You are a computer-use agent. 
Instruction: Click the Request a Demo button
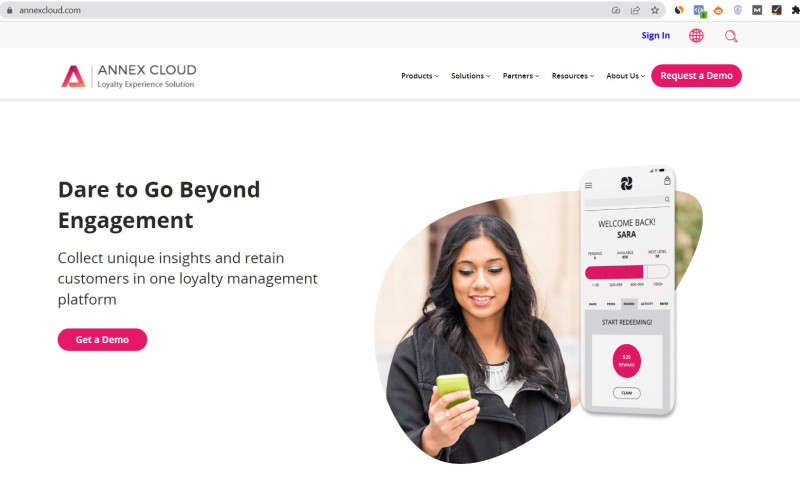pos(696,75)
